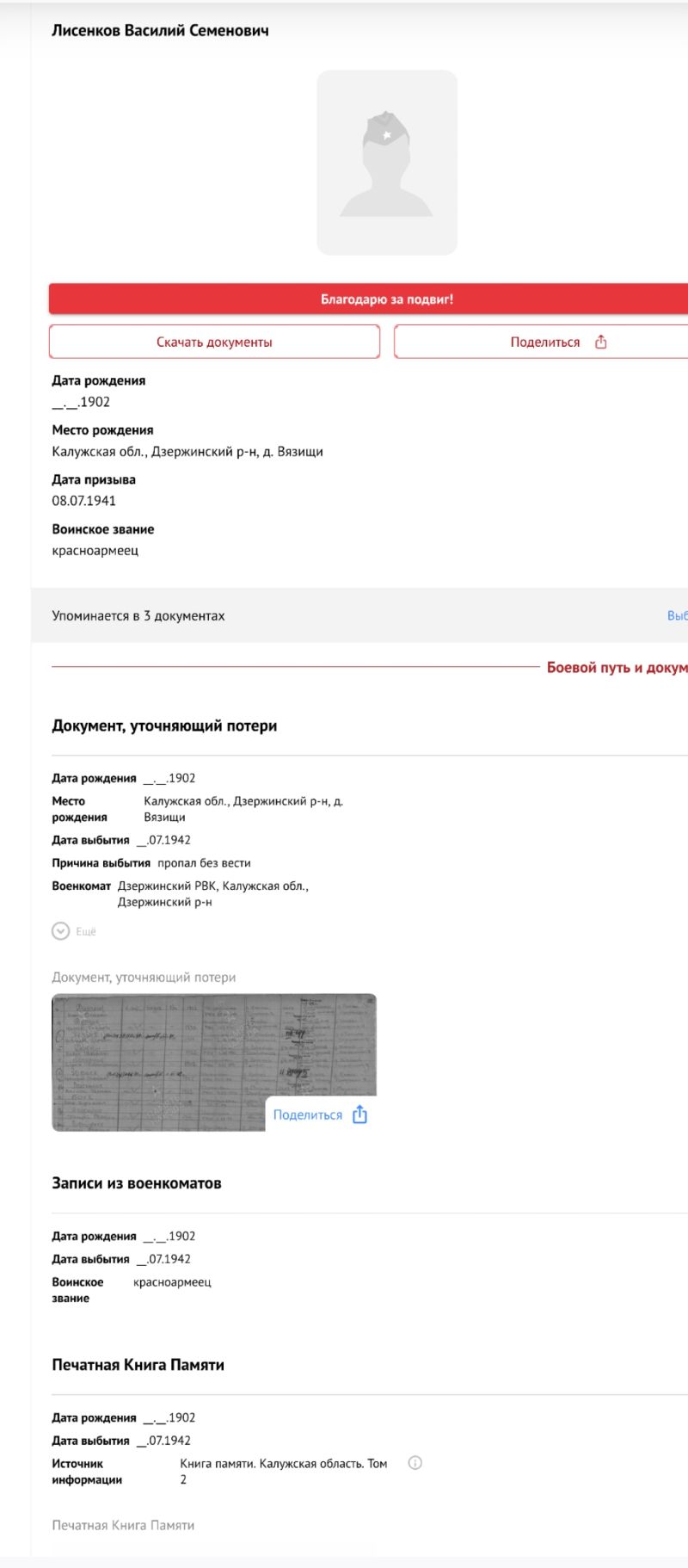Click the blue share icon on the document thumbnail
This screenshot has width=688, height=1568.
pos(360,1114)
